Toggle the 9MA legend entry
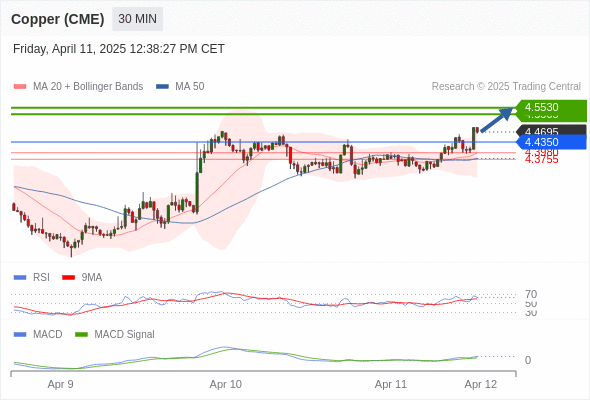Image resolution: width=590 pixels, height=400 pixels. pyautogui.click(x=82, y=277)
